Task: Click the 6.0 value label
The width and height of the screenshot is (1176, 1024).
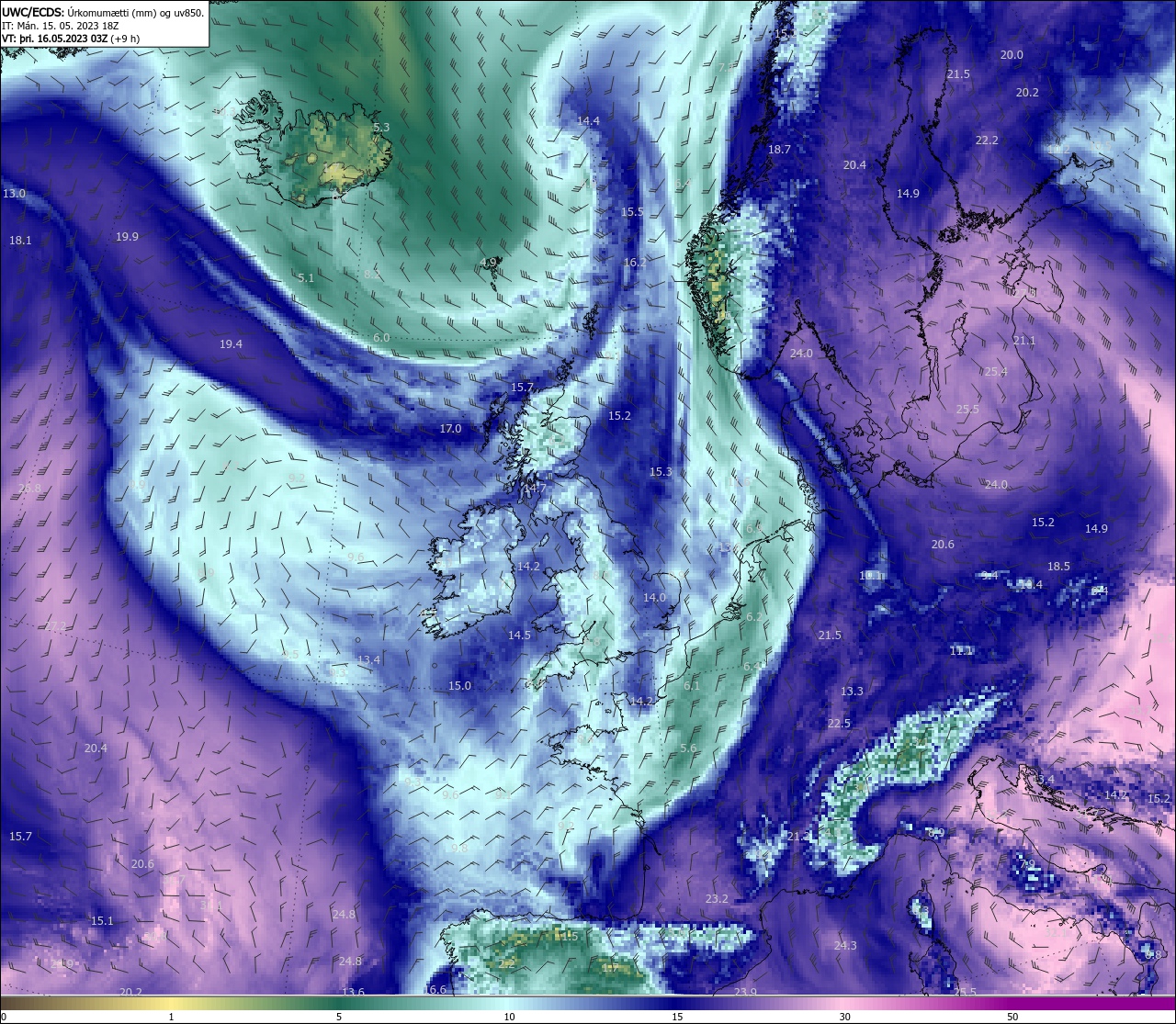Action: click(x=381, y=338)
